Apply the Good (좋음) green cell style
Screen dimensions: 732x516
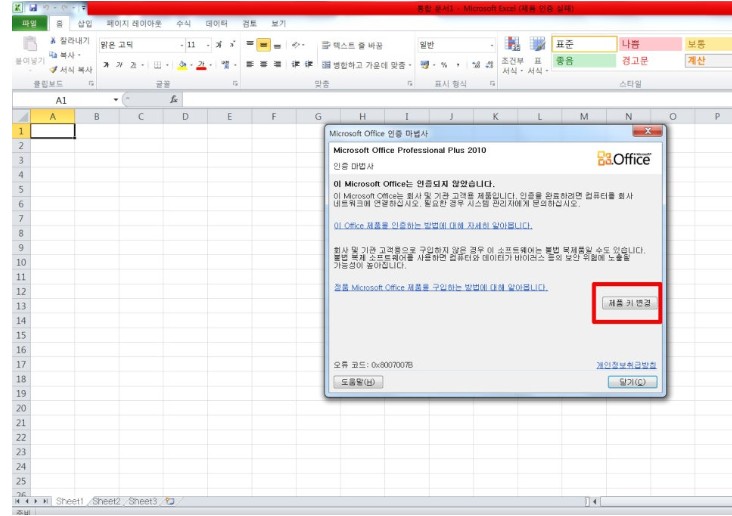pyautogui.click(x=584, y=61)
